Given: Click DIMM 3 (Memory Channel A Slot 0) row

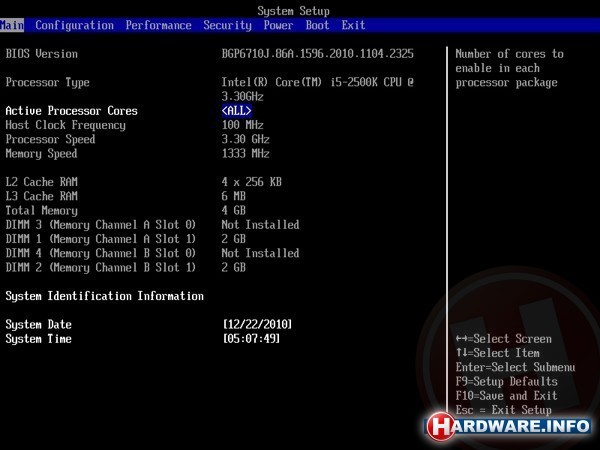Looking at the screenshot, I should [x=152, y=225].
